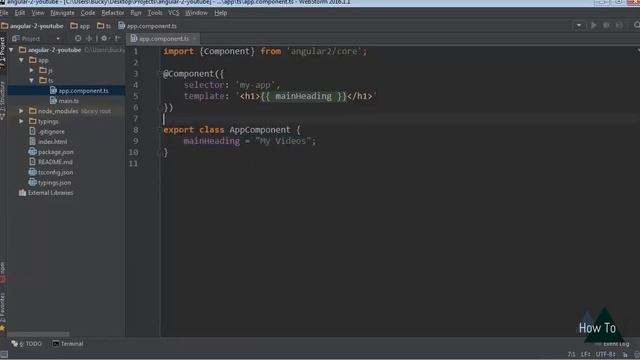Toggle the Favorites tool window side tab

[x=2, y=312]
